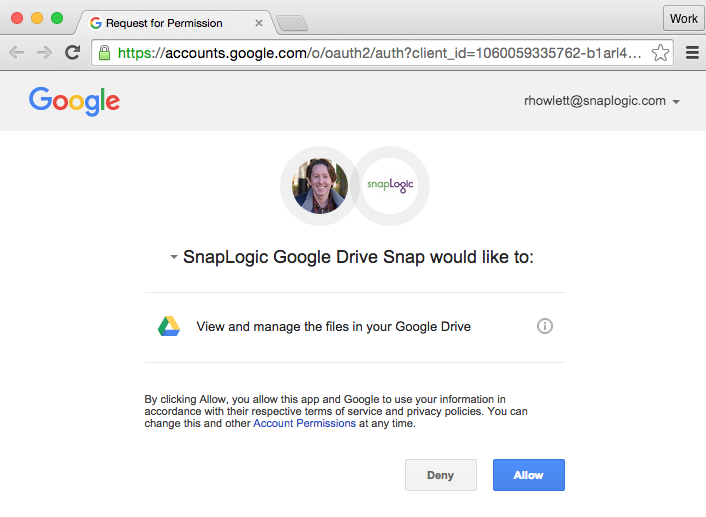The width and height of the screenshot is (706, 517).
Task: Click the Deny button
Action: pyautogui.click(x=441, y=475)
